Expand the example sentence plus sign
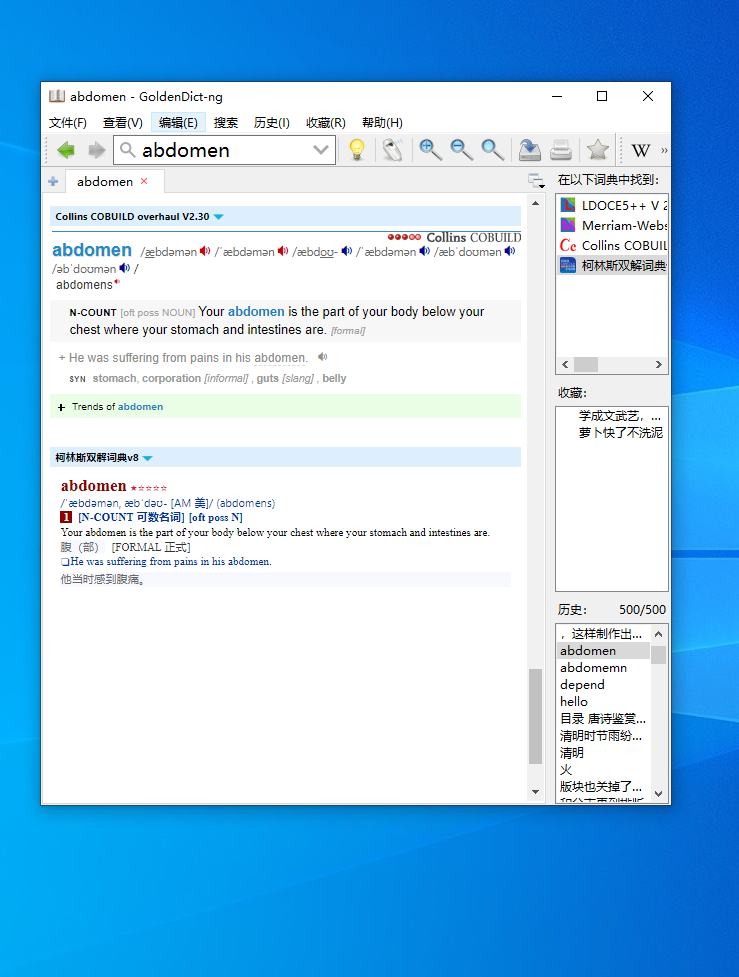Viewport: 739px width, 977px height. tap(62, 358)
